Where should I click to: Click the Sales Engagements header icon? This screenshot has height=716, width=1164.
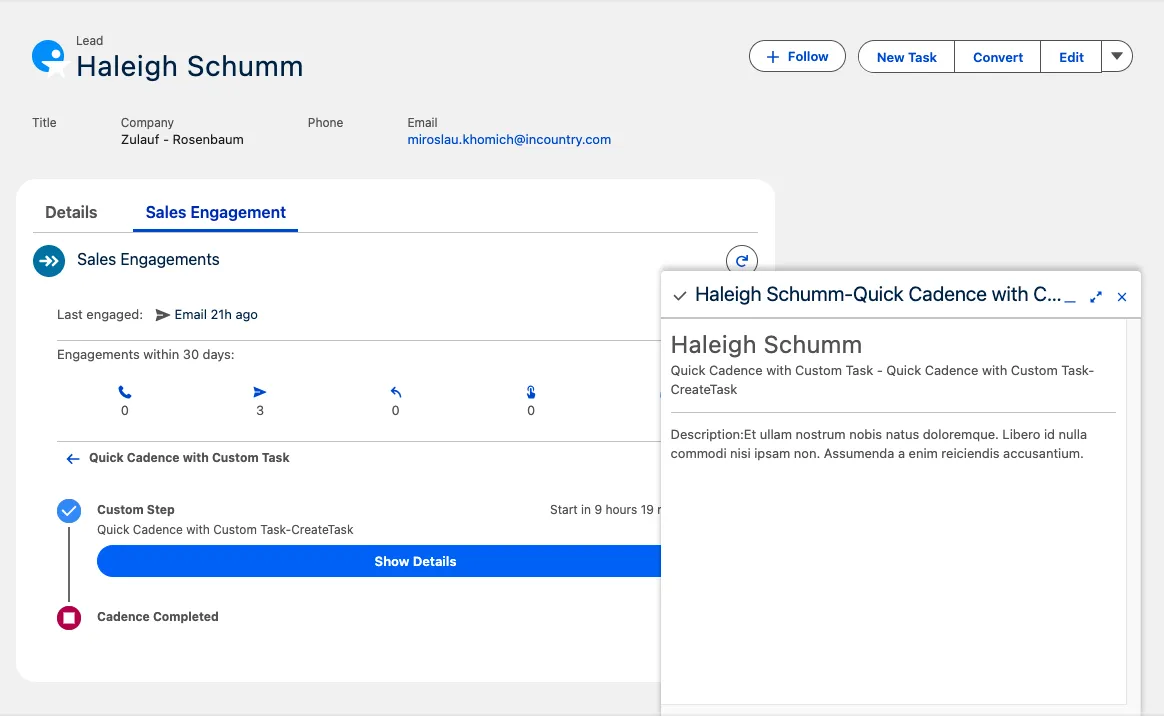click(49, 260)
